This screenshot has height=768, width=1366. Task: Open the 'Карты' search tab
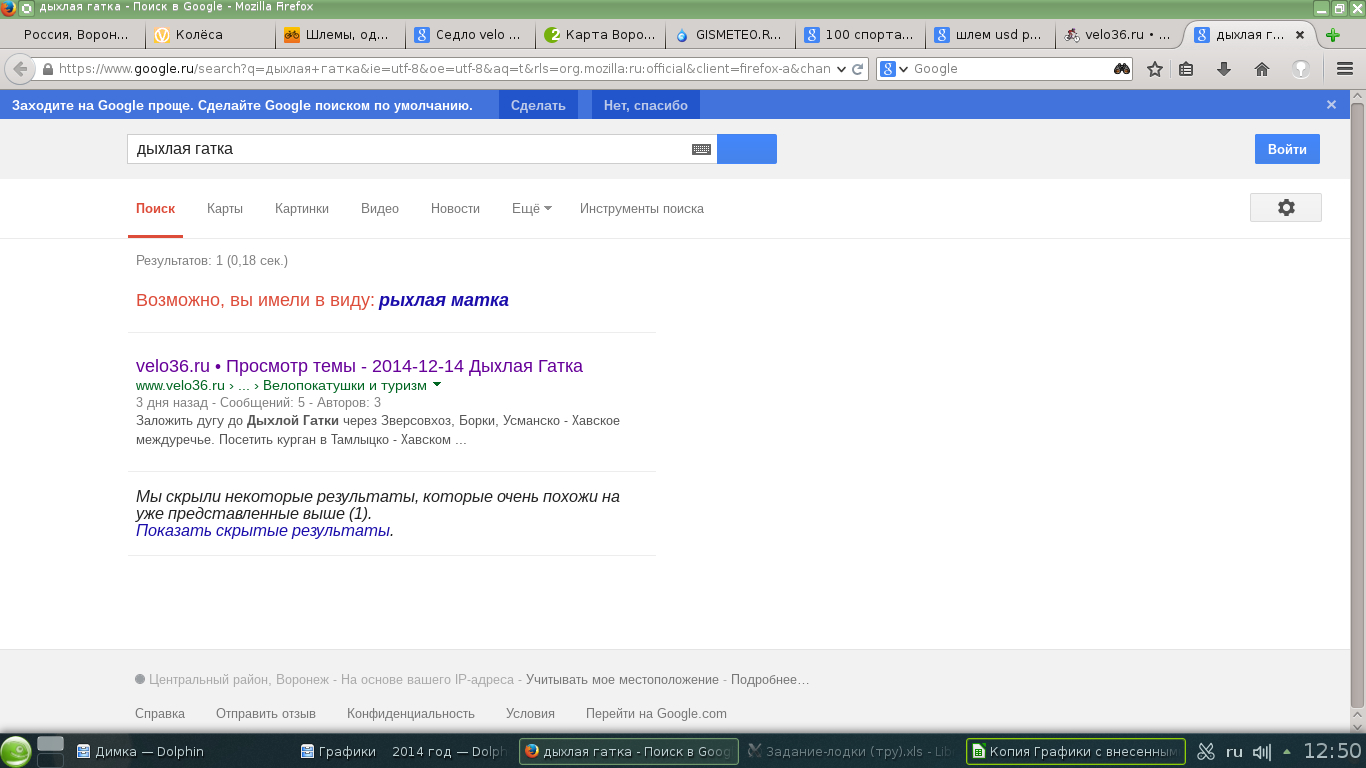click(x=225, y=209)
